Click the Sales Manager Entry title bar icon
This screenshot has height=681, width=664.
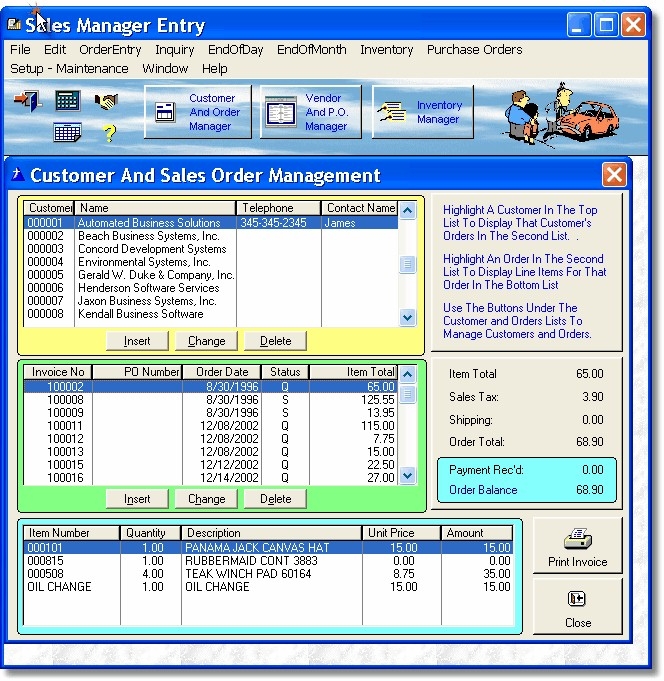(x=14, y=24)
